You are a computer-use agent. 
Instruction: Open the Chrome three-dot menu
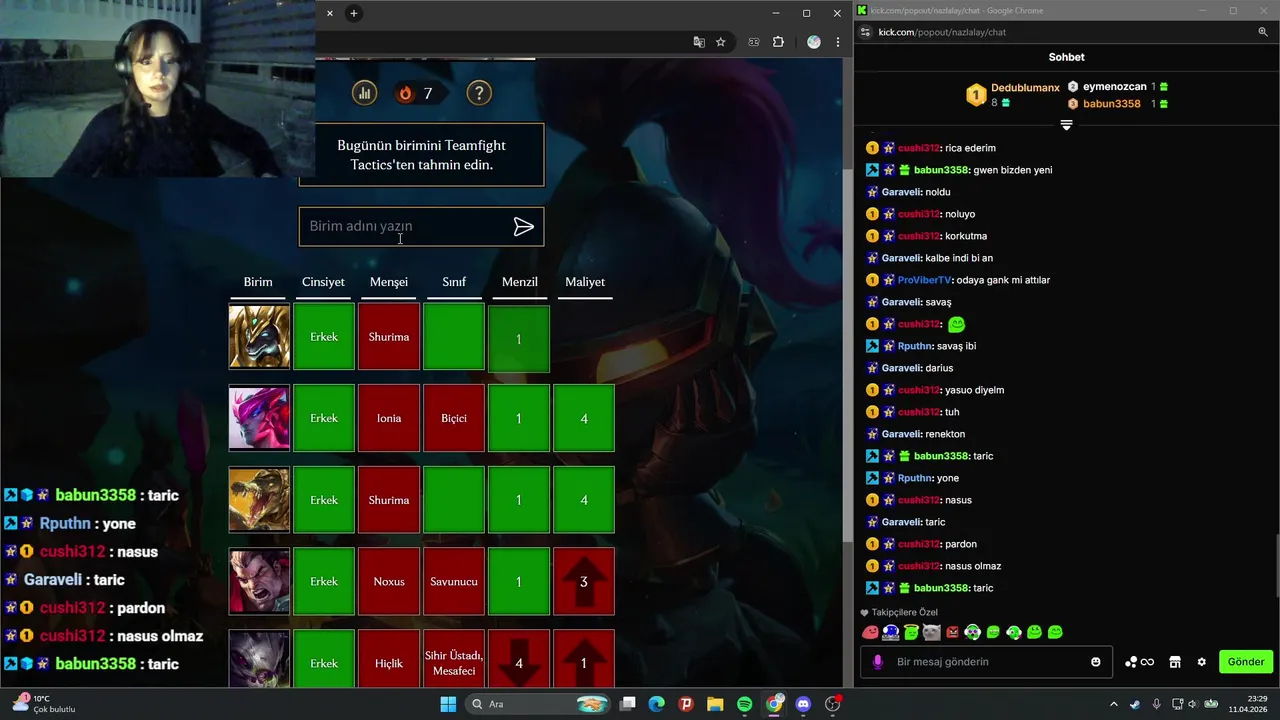click(x=837, y=42)
